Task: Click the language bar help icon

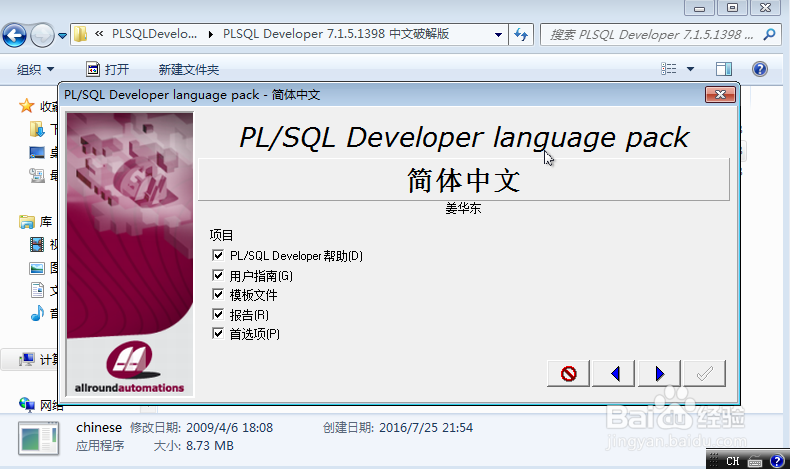Action: coord(777,460)
